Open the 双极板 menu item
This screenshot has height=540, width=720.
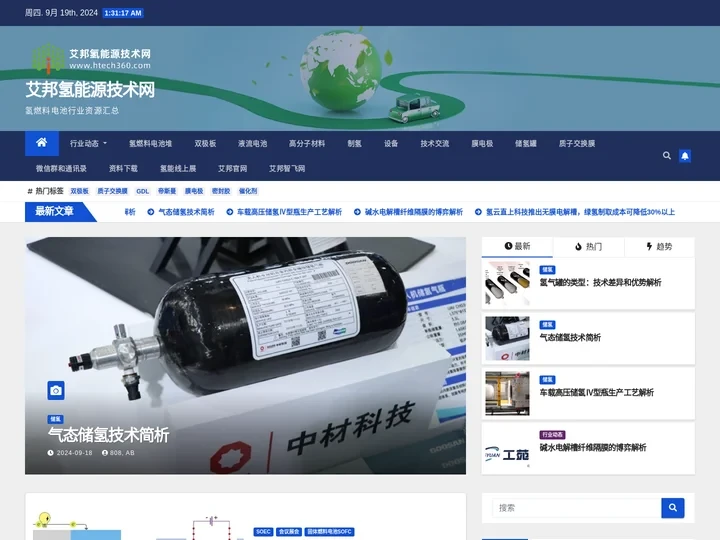click(205, 144)
